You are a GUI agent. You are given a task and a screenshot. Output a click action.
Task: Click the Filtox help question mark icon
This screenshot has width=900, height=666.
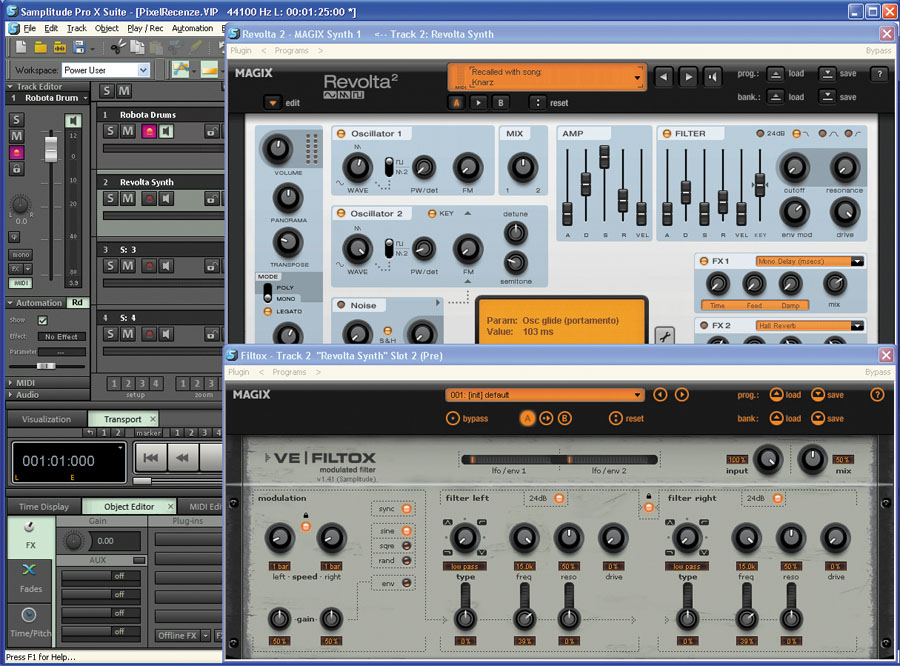[x=877, y=395]
